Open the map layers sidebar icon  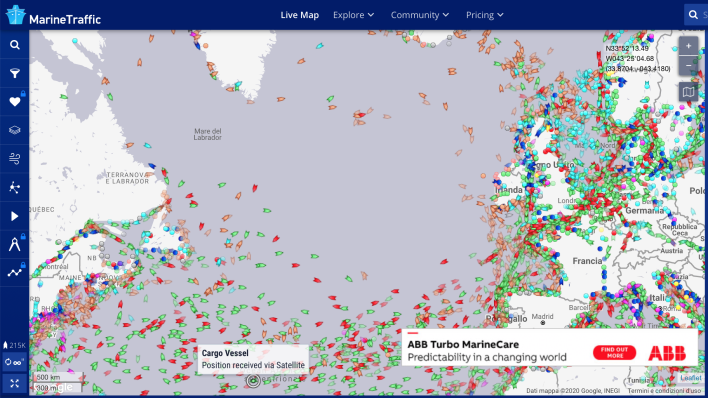click(14, 130)
